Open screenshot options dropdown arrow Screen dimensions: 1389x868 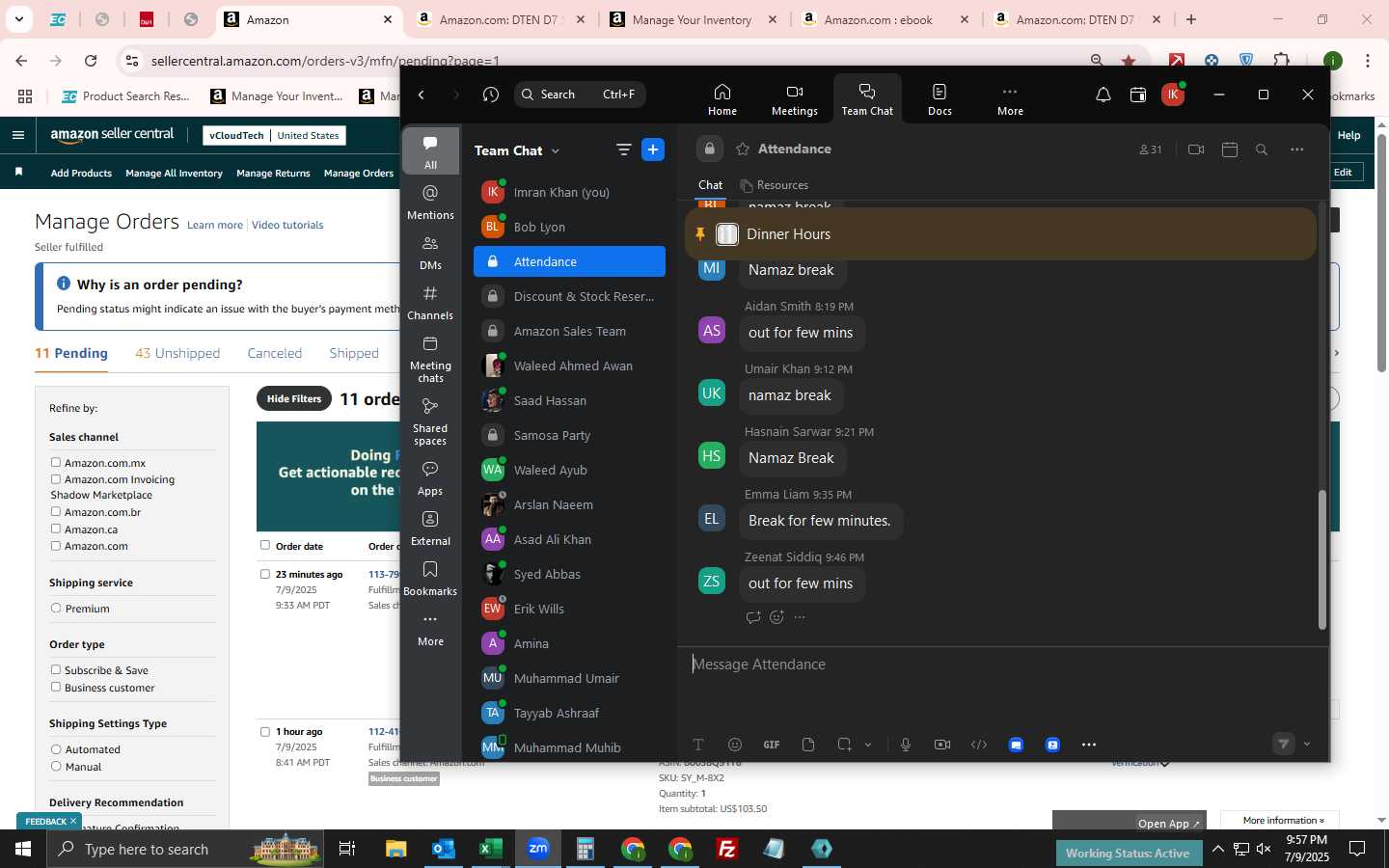868,745
